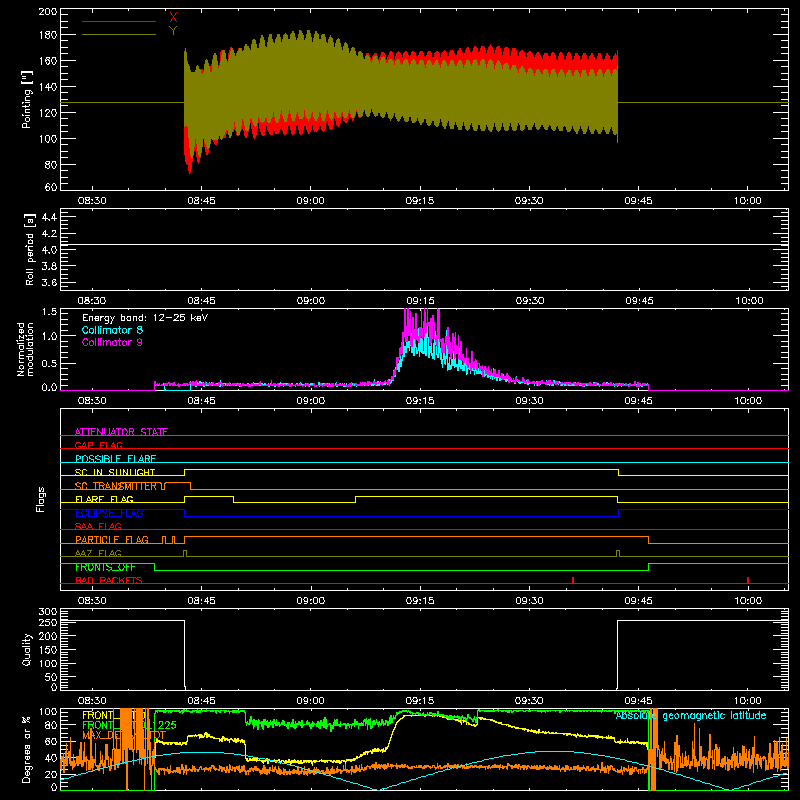Screen dimensions: 800x800
Task: Select the green FRONT legend entry ending in 225
Action: pos(129,725)
